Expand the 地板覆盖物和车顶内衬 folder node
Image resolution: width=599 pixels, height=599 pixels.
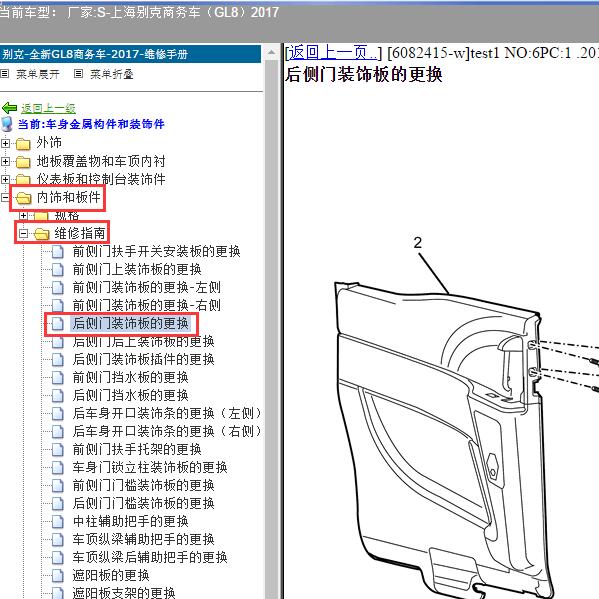click(x=5, y=161)
